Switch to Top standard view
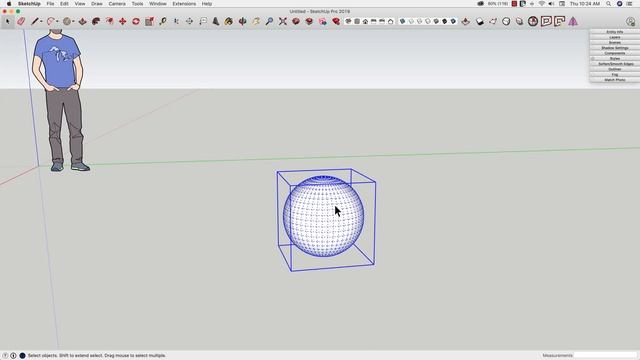Image resolution: width=640 pixels, height=360 pixels. (x=357, y=21)
